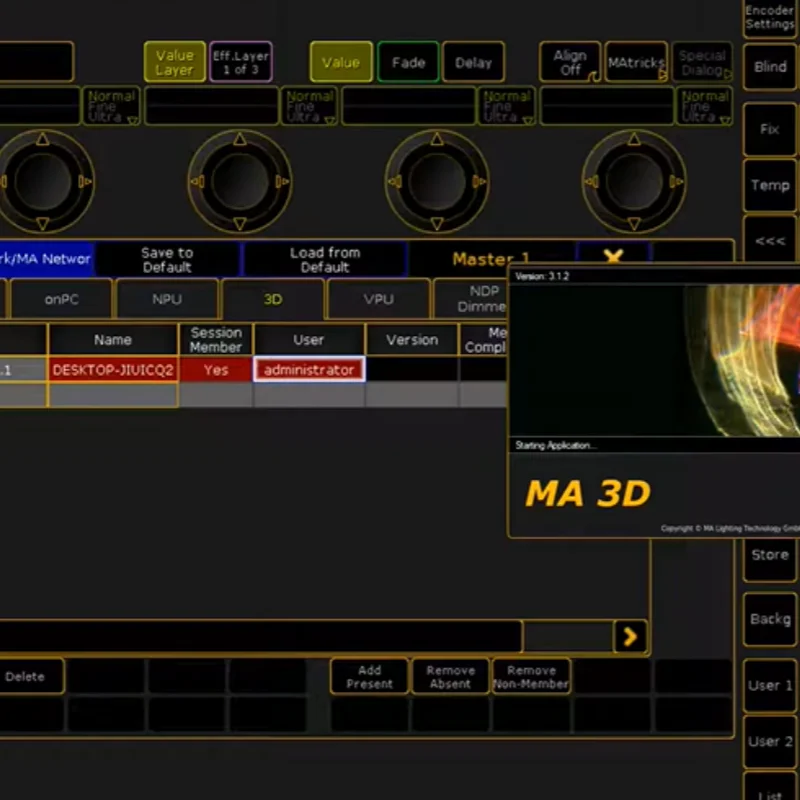Click the up arrow on the rightmost encoder

pos(634,139)
